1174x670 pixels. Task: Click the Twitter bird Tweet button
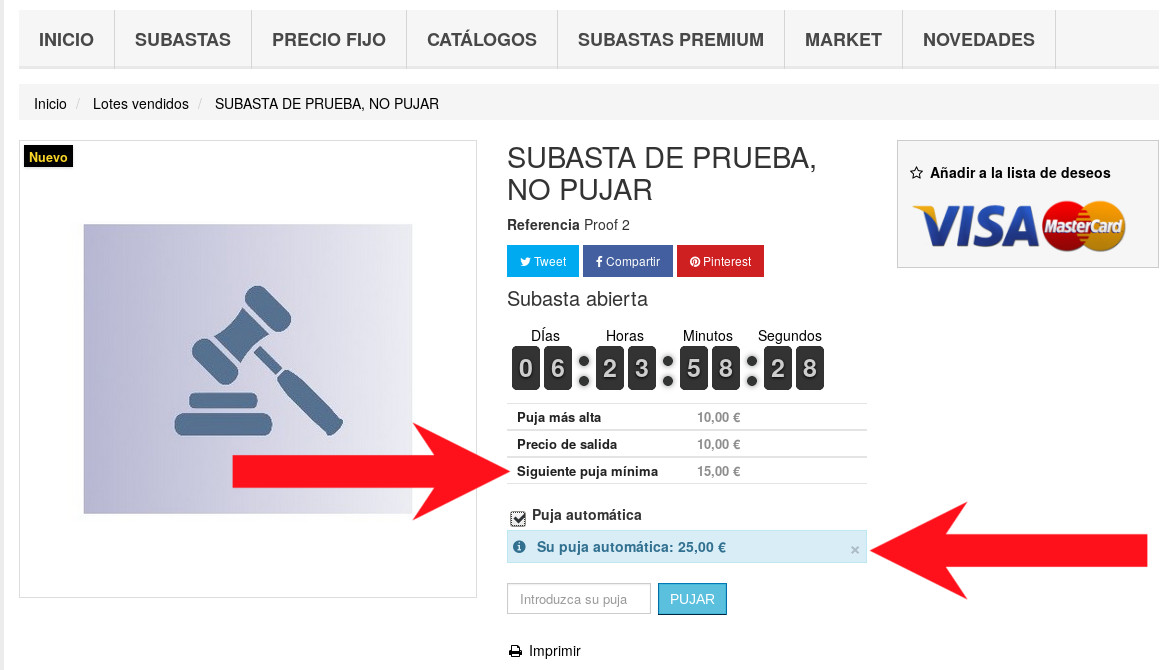543,261
